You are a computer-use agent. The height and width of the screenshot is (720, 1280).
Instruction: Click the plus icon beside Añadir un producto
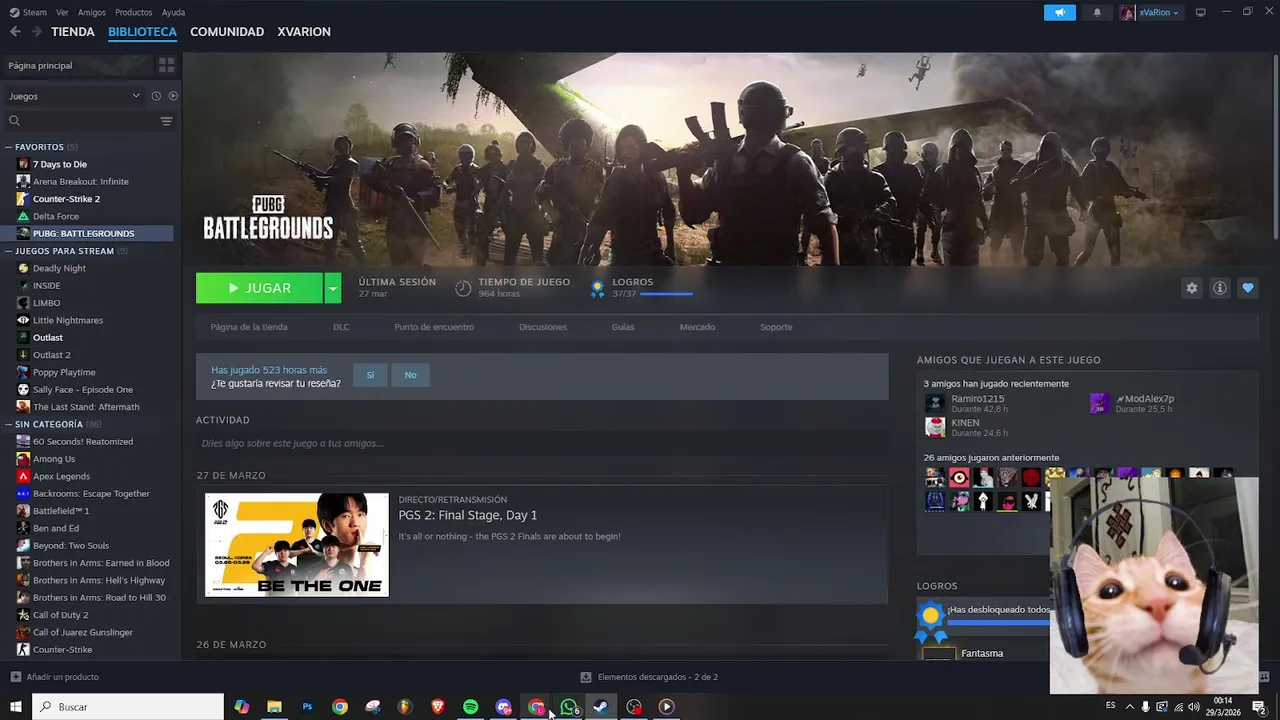pyautogui.click(x=15, y=677)
